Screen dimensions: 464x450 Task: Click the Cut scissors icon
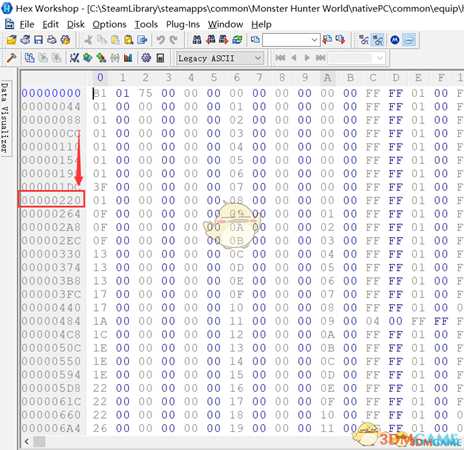click(88, 40)
